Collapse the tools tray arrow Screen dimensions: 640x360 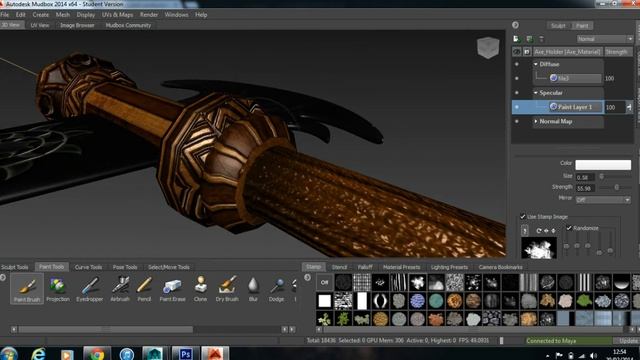click(x=3, y=278)
